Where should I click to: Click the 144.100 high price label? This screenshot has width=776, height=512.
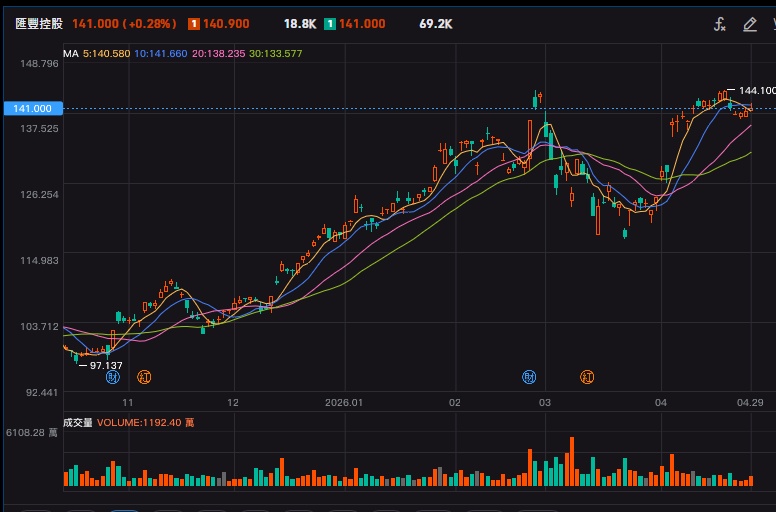[x=756, y=90]
